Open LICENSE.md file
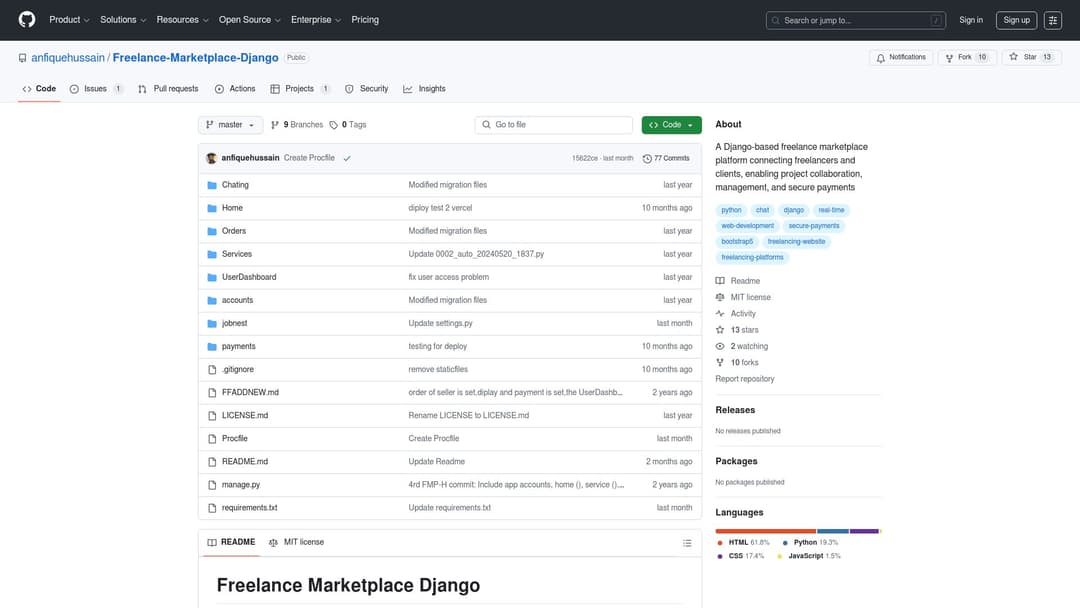This screenshot has width=1080, height=608. pos(245,415)
